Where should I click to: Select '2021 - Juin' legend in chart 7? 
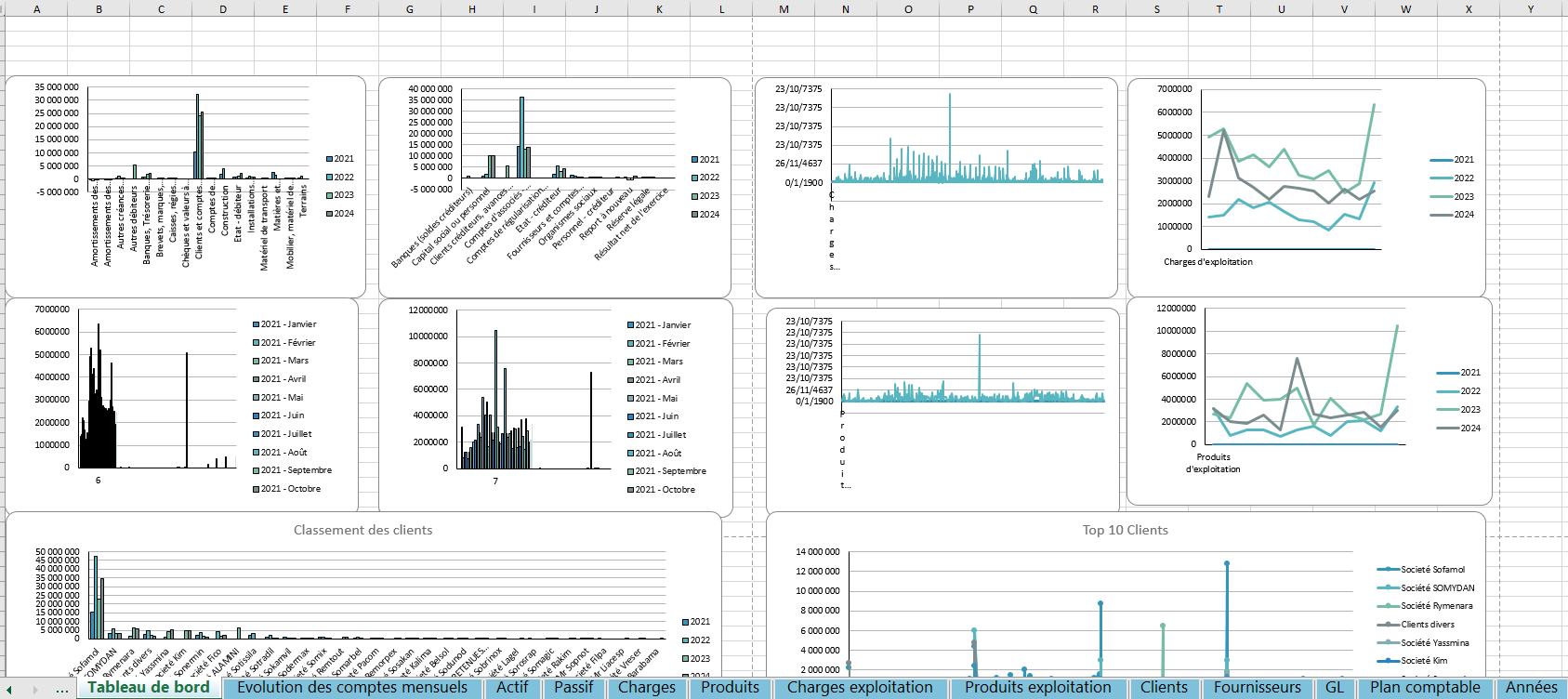pyautogui.click(x=656, y=416)
